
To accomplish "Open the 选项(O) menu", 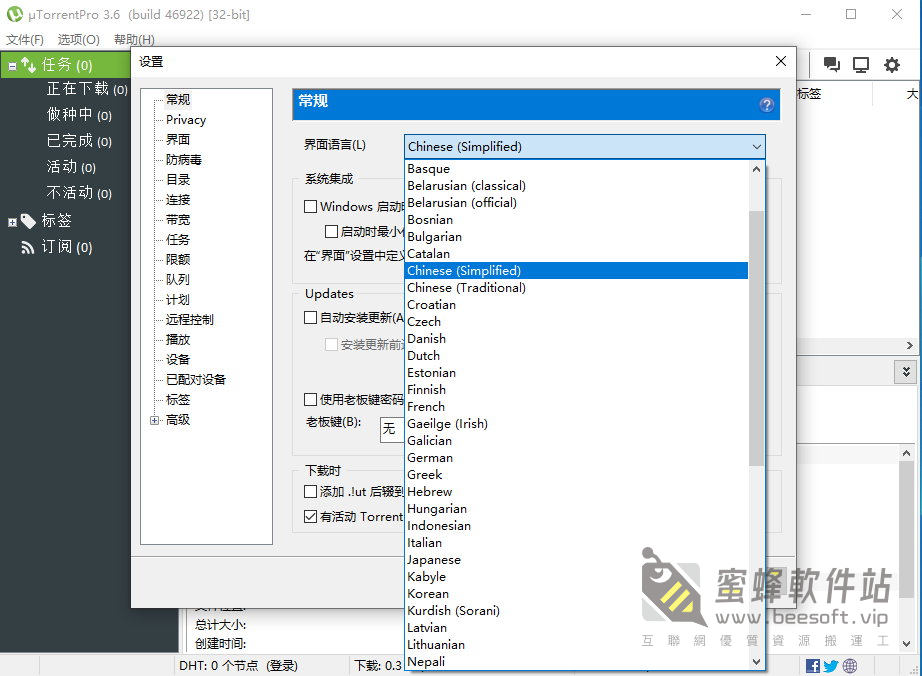I will tap(79, 39).
